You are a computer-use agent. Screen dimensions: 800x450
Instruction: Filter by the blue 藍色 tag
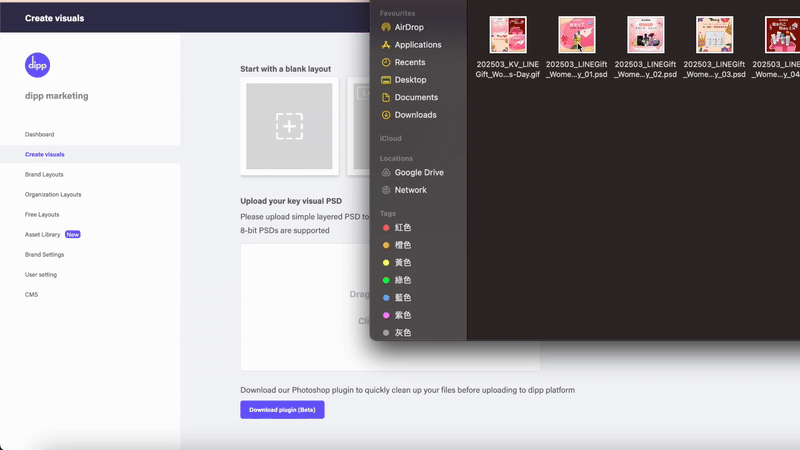pos(402,298)
